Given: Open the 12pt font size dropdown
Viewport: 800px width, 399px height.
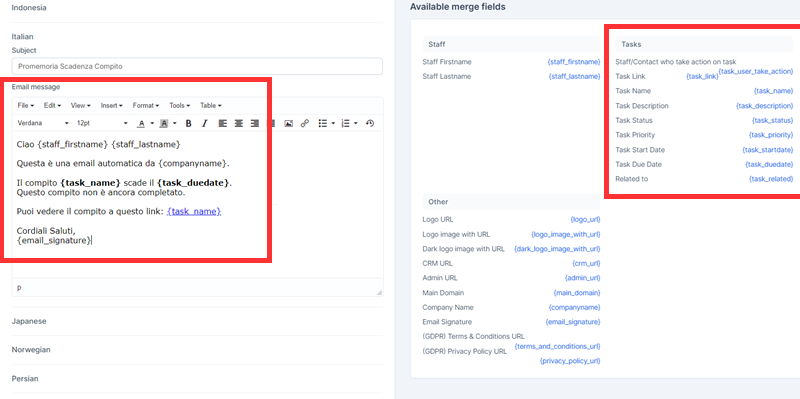Looking at the screenshot, I should [102, 123].
